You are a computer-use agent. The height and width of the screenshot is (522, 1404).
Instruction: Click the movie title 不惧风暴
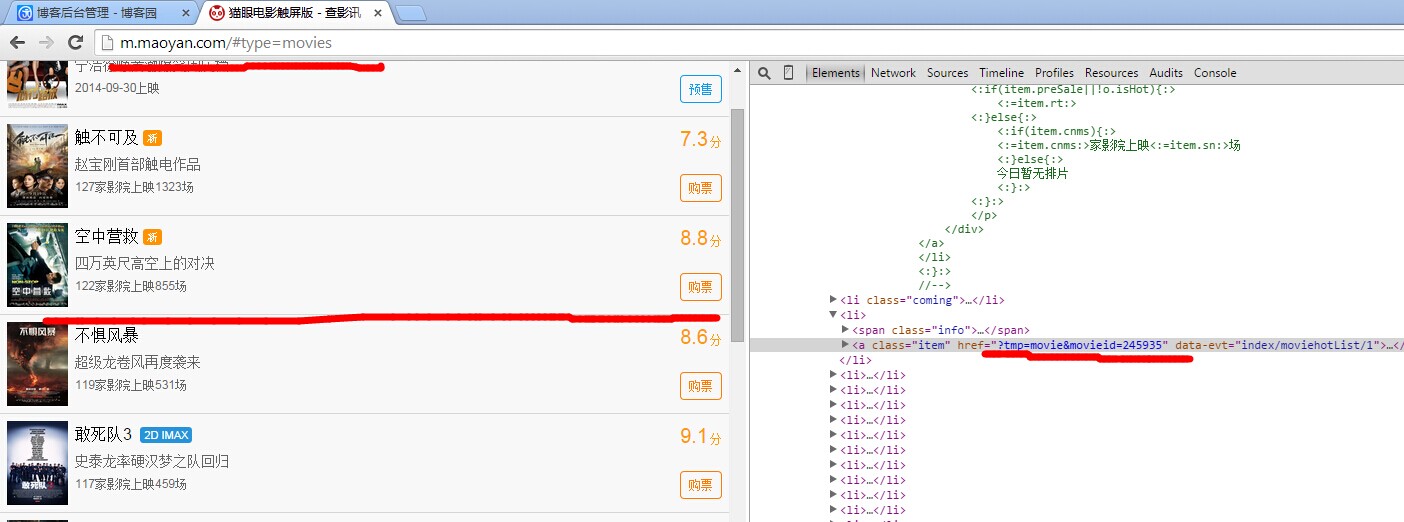[106, 336]
